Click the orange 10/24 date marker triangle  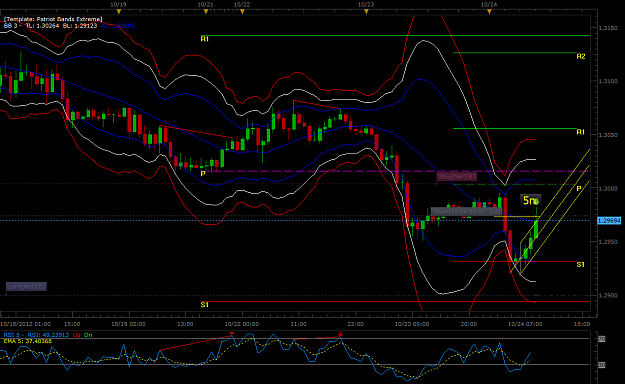tap(489, 12)
